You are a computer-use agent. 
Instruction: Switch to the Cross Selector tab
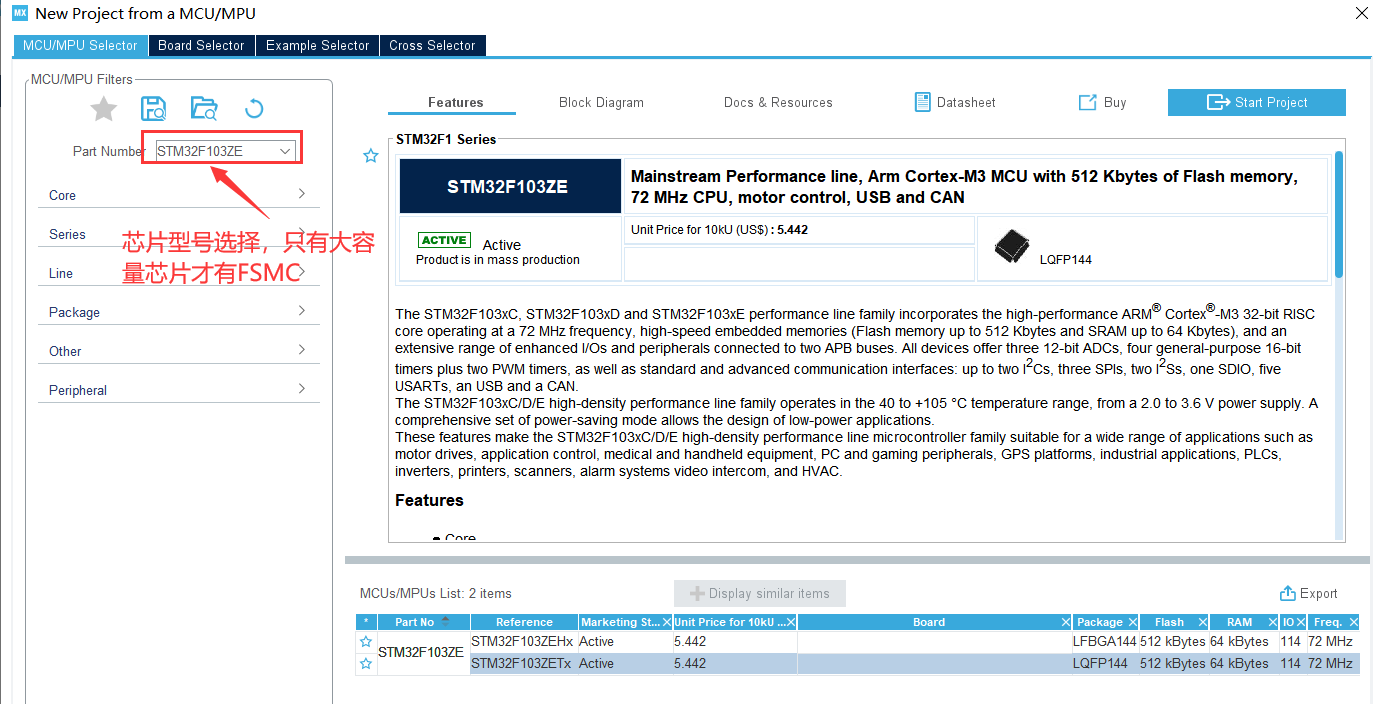[432, 45]
